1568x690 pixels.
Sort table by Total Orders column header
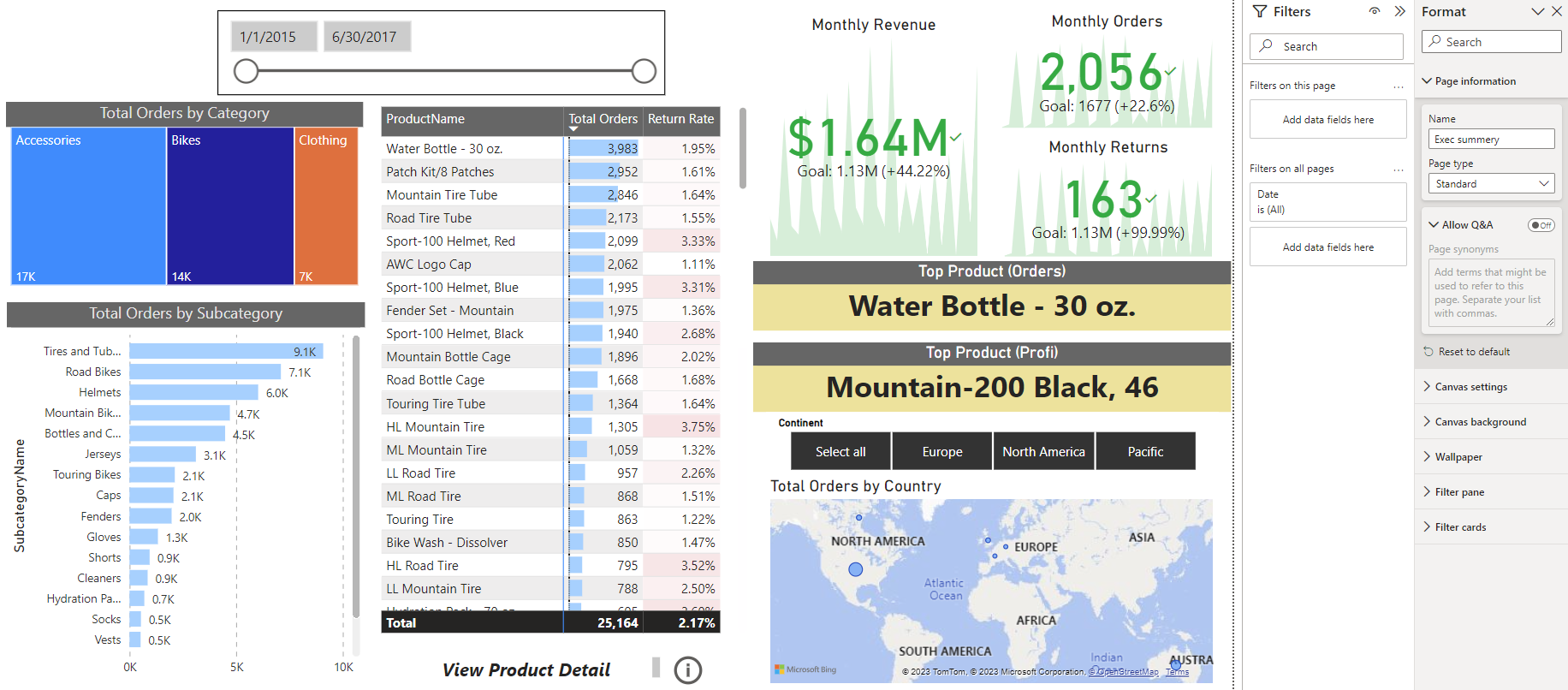click(x=603, y=119)
